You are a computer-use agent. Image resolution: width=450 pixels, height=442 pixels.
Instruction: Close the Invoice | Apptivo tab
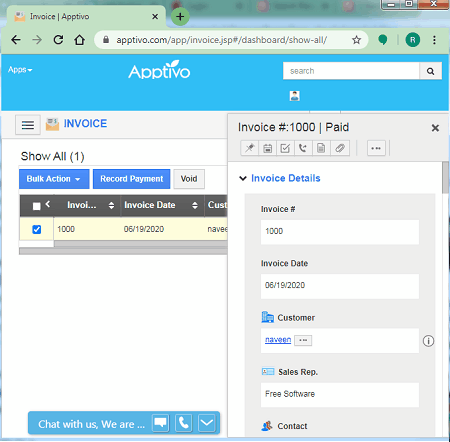[155, 16]
